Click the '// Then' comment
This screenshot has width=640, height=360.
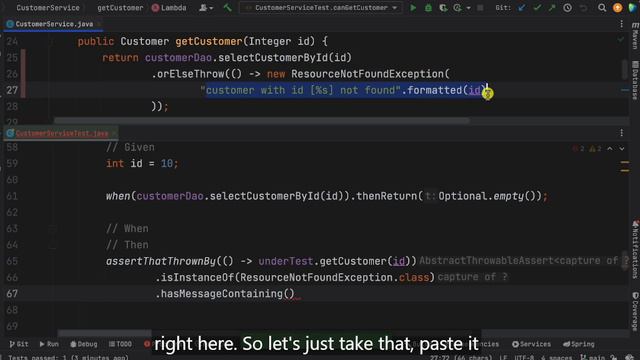click(127, 245)
